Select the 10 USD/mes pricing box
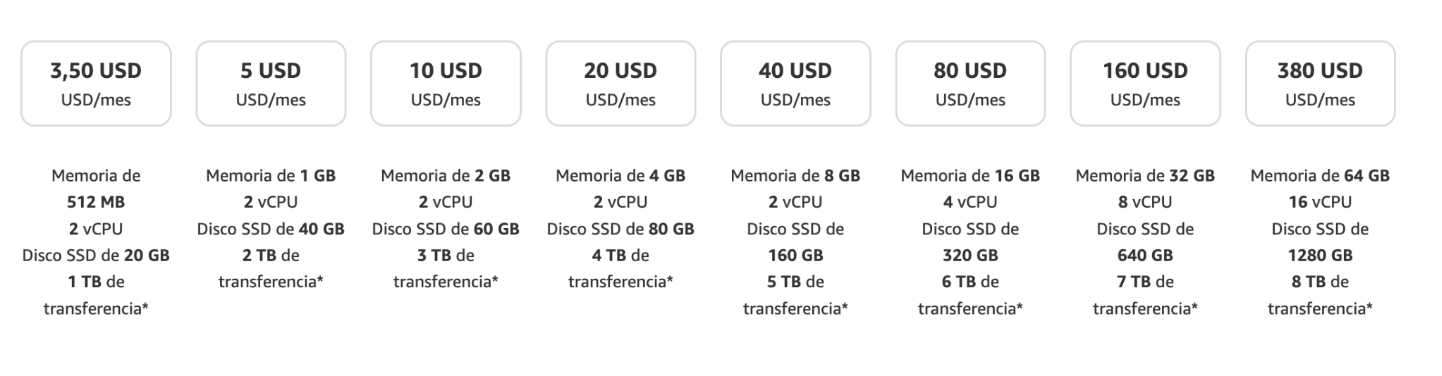The height and width of the screenshot is (376, 1442). point(446,83)
